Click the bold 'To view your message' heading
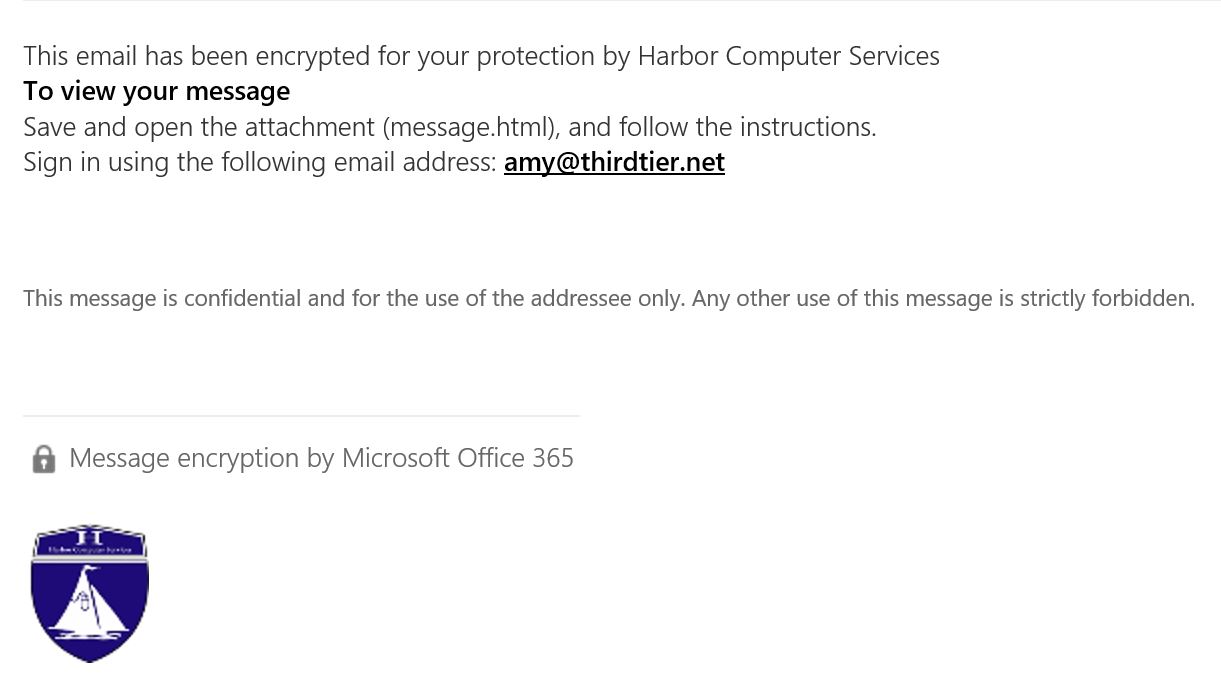This screenshot has width=1221, height=681. (x=157, y=91)
